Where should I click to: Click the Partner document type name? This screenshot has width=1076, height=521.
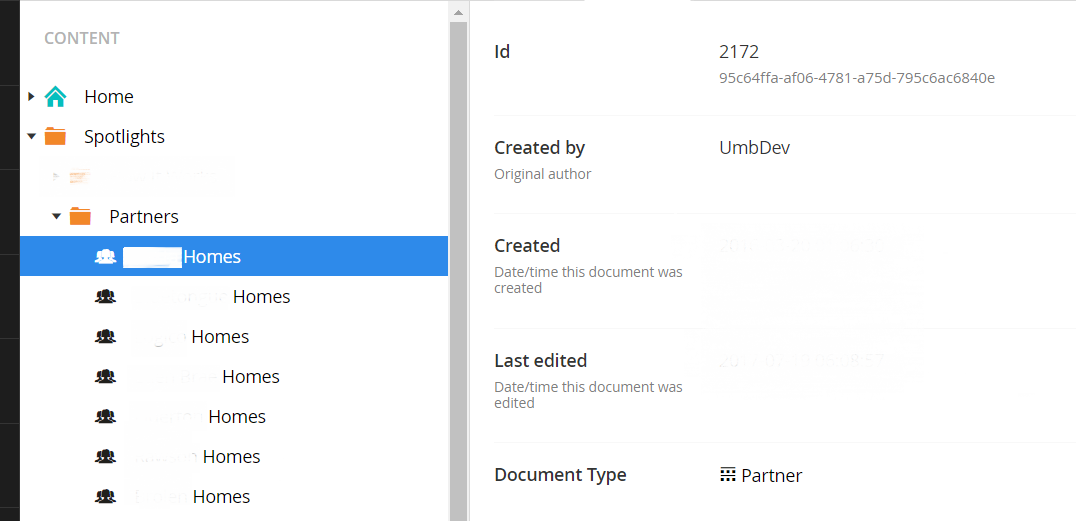(771, 476)
